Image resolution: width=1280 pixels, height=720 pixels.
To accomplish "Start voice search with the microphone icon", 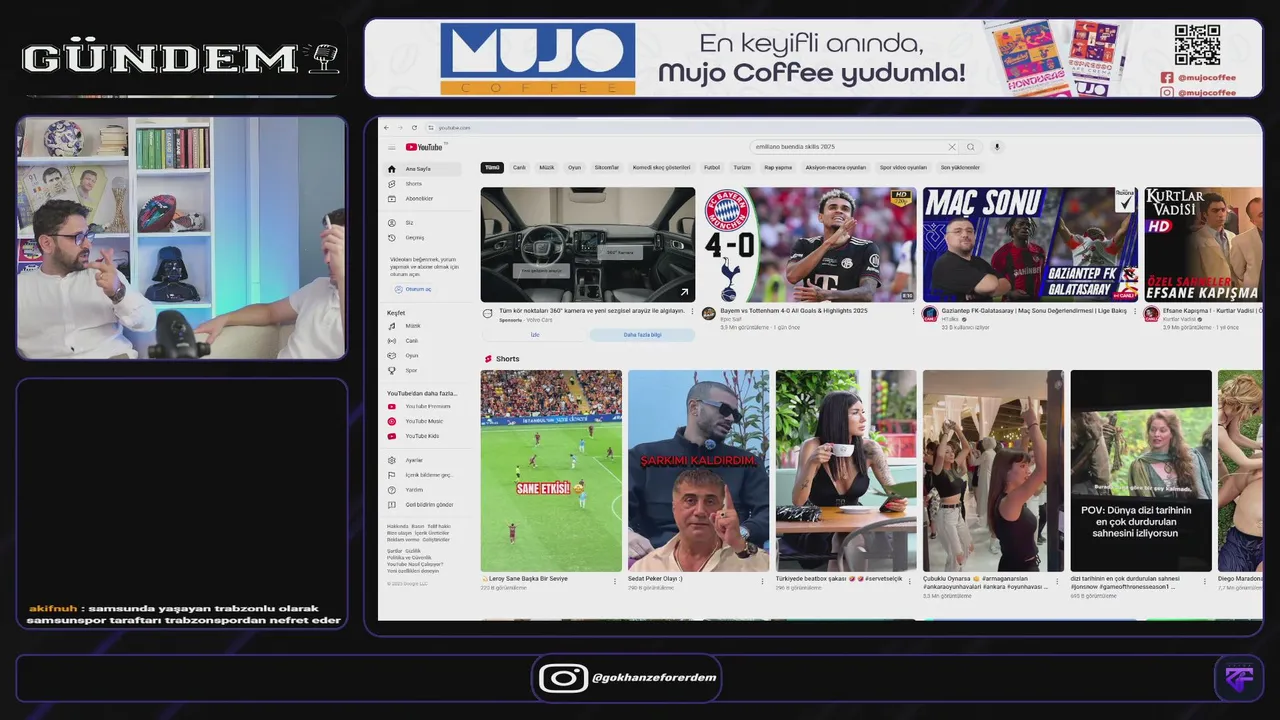I will pos(996,147).
